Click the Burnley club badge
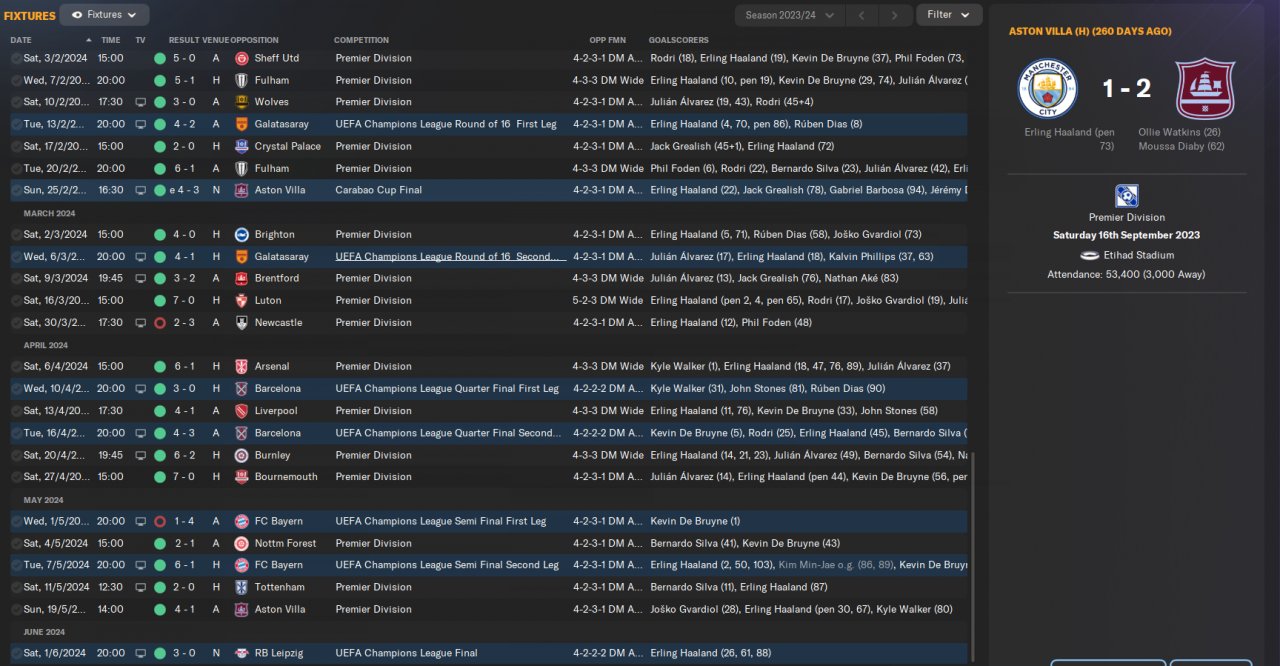1280x666 pixels. point(241,455)
